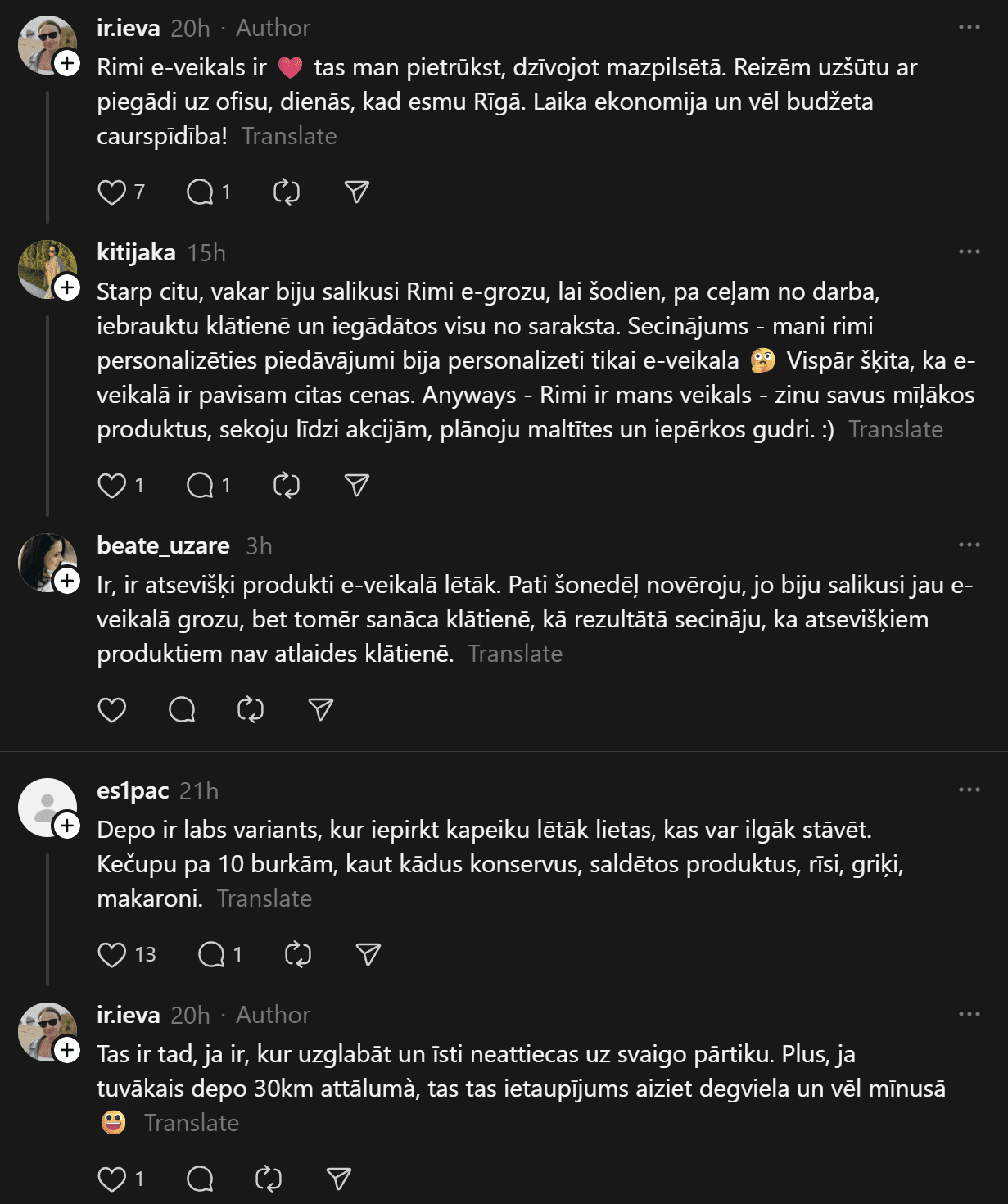Open more options for beate_uzare's comment
Viewport: 1008px width, 1204px height.
point(969,545)
